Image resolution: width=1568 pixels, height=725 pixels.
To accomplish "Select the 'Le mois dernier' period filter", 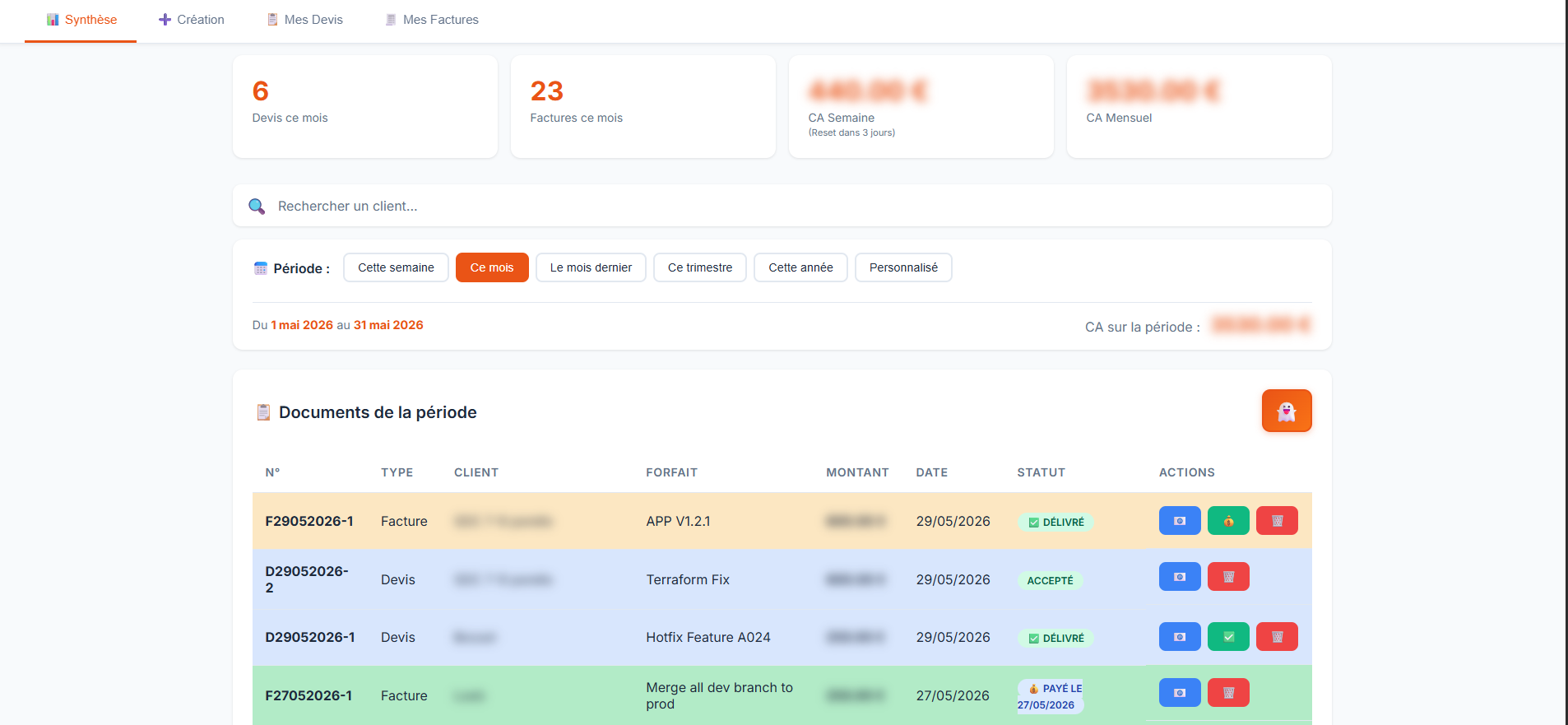I will [x=591, y=267].
